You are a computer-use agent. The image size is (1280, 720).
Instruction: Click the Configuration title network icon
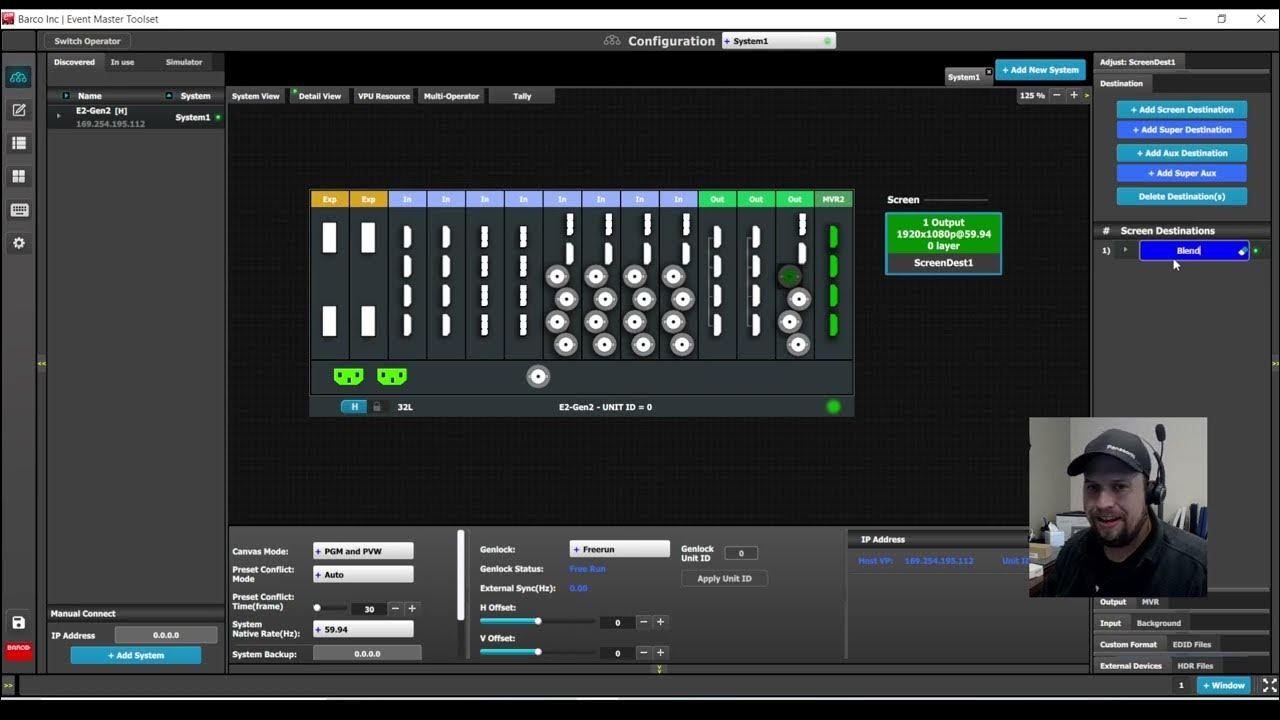[612, 41]
